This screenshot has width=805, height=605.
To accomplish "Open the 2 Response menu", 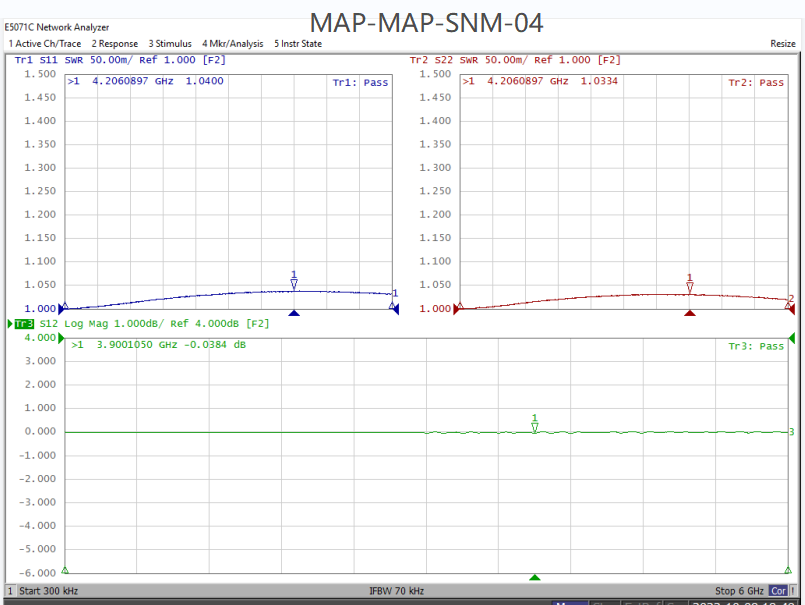I will [114, 44].
